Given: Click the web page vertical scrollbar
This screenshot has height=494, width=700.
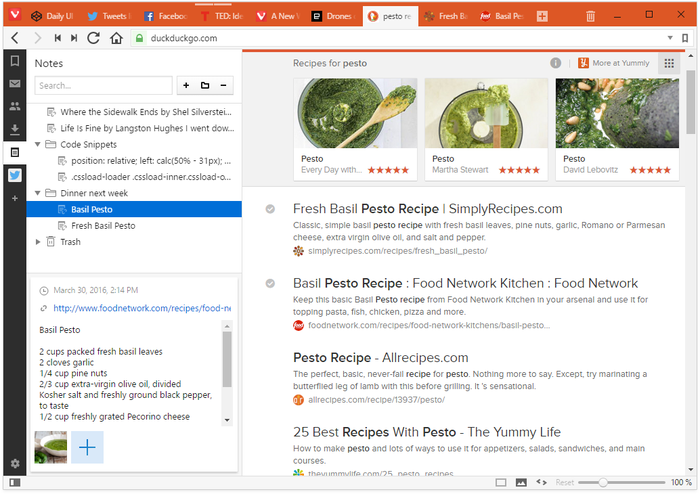Looking at the screenshot, I should click(690, 101).
